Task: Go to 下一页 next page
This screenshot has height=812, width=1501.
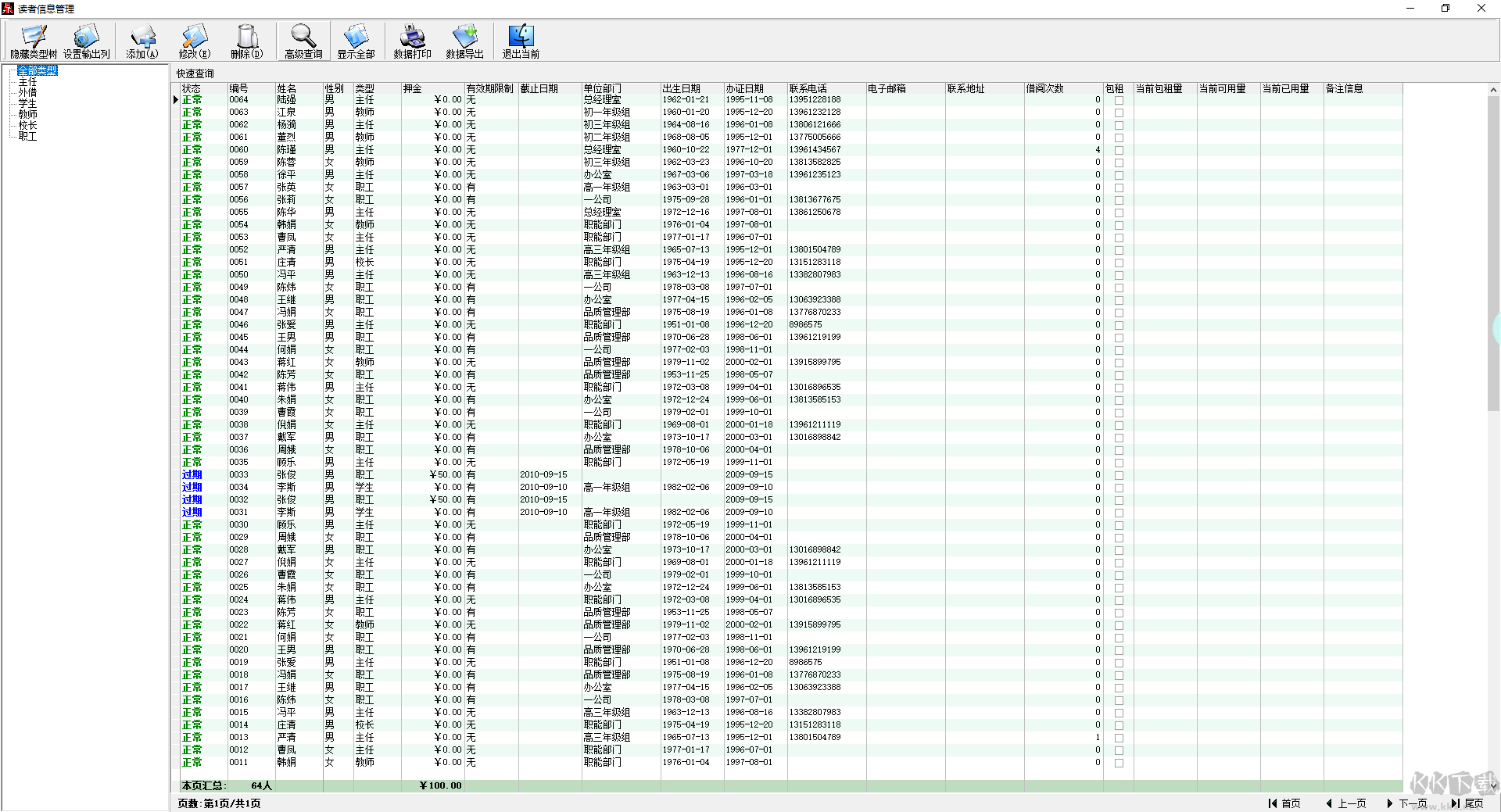Action: pos(1407,803)
